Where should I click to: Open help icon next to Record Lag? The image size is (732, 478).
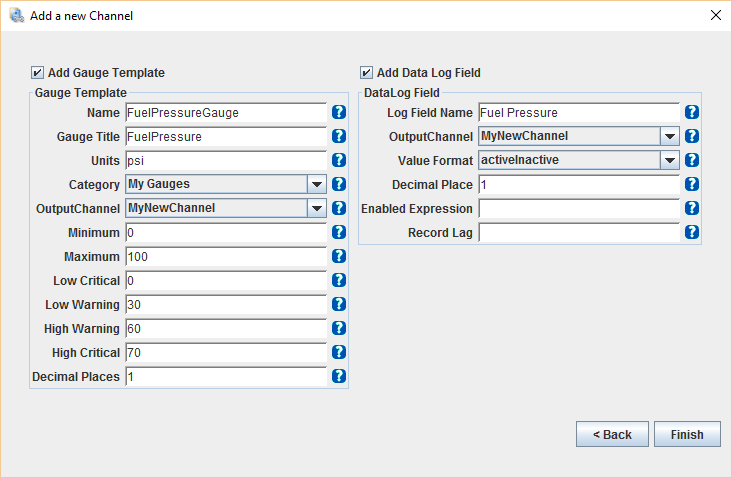pos(692,232)
